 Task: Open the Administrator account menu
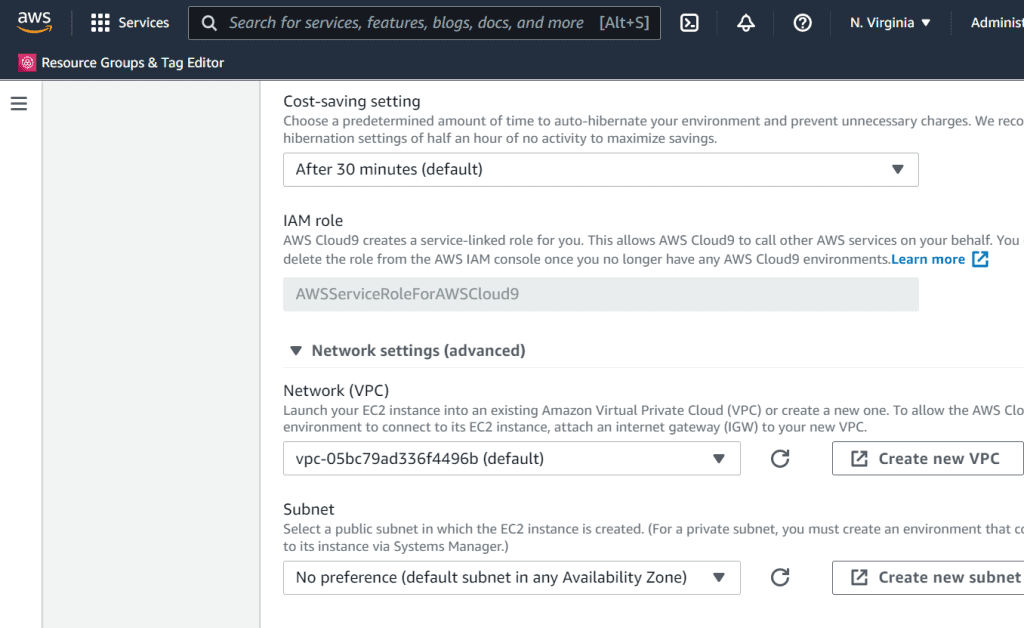pyautogui.click(x=996, y=23)
